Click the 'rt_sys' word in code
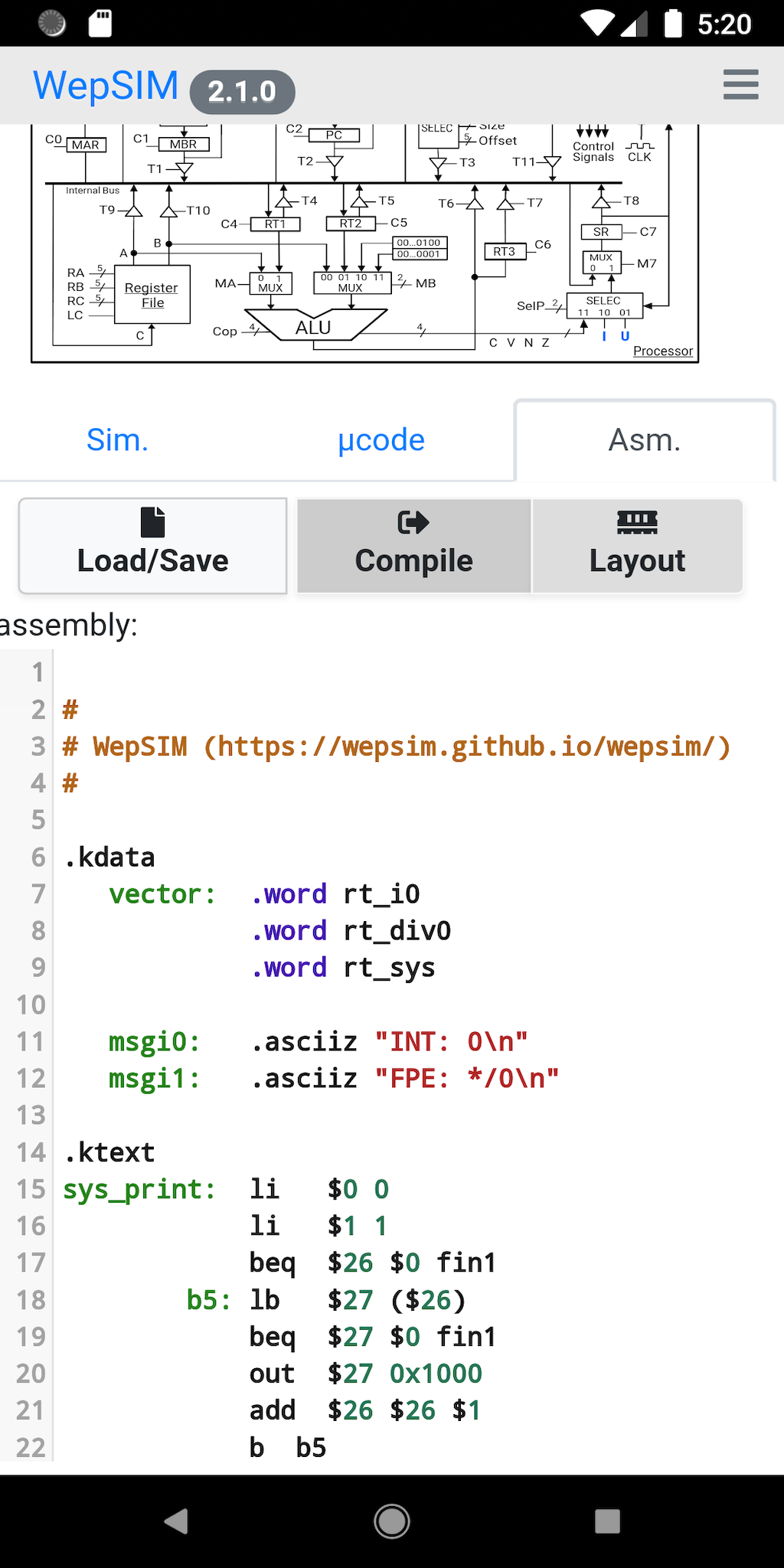 [389, 968]
